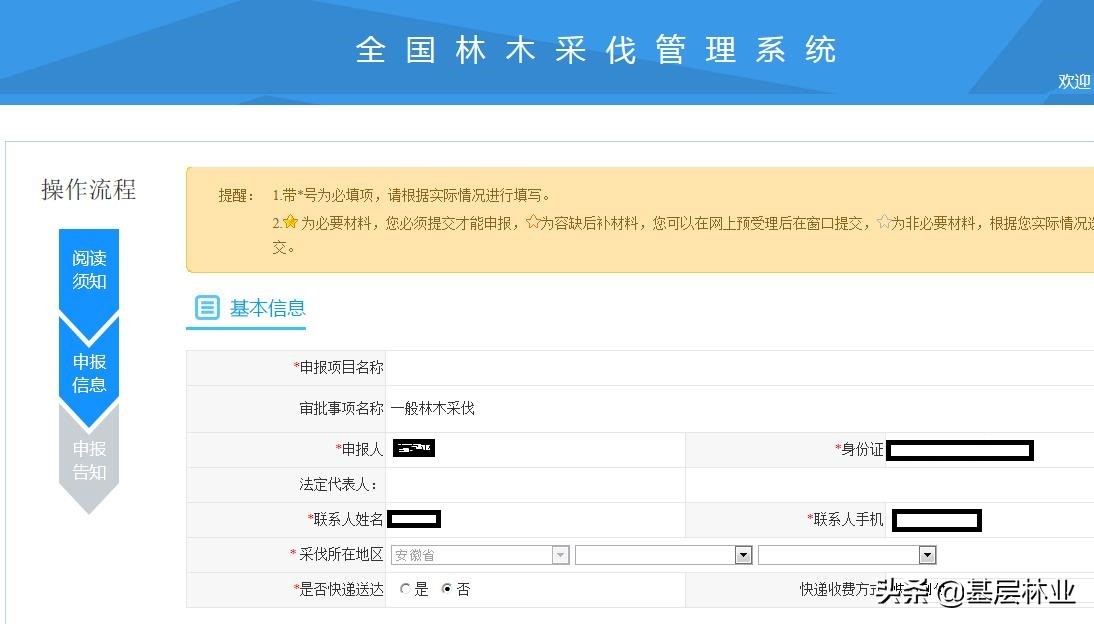This screenshot has height=624, width=1094.
Task: Select the 阅读须知 workflow step arrow
Action: click(x=88, y=270)
